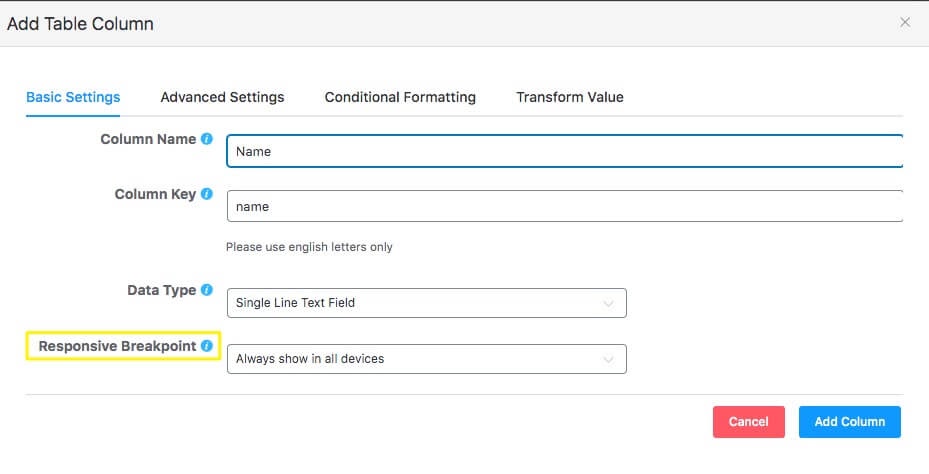Open the Data Type dropdown
Screen dimensions: 929x474
tap(427, 303)
